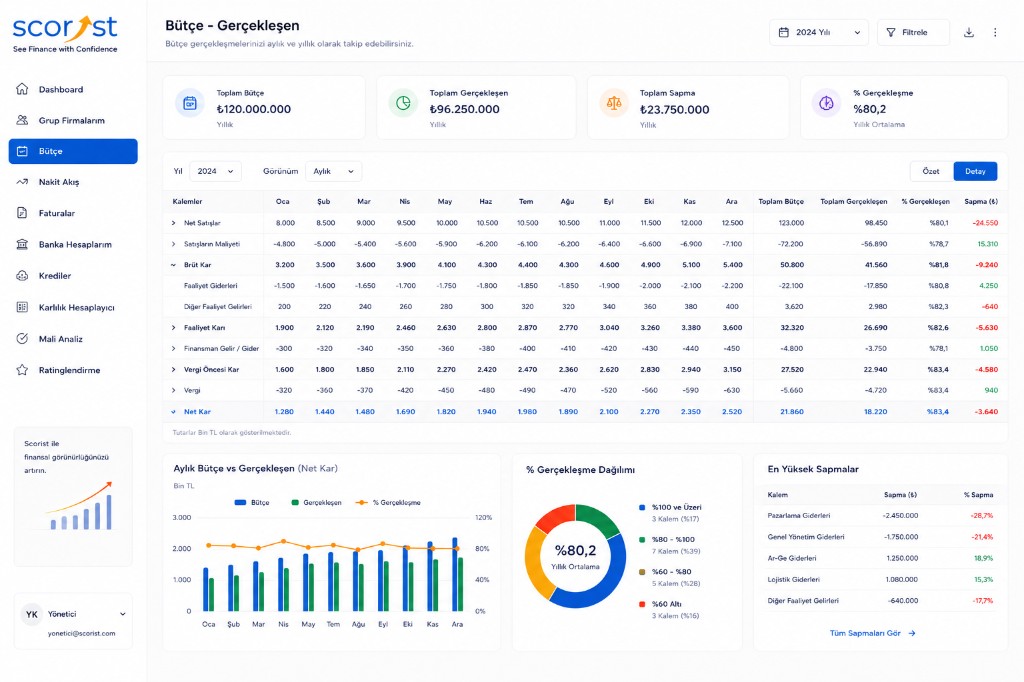The width and height of the screenshot is (1024, 682).
Task: Click the Banka Hesaplarım bank icon
Action: [22, 244]
